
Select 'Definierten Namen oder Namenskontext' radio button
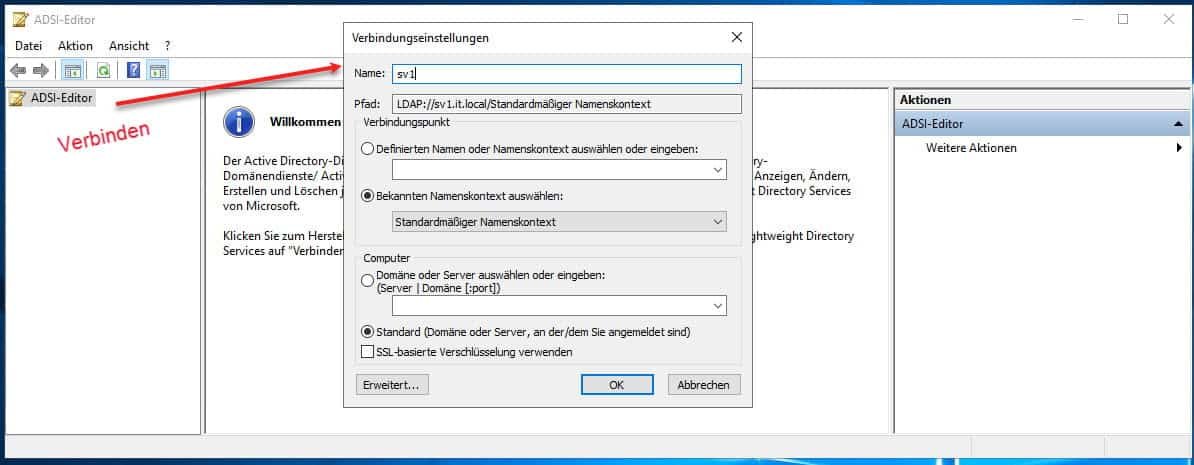pyautogui.click(x=369, y=149)
